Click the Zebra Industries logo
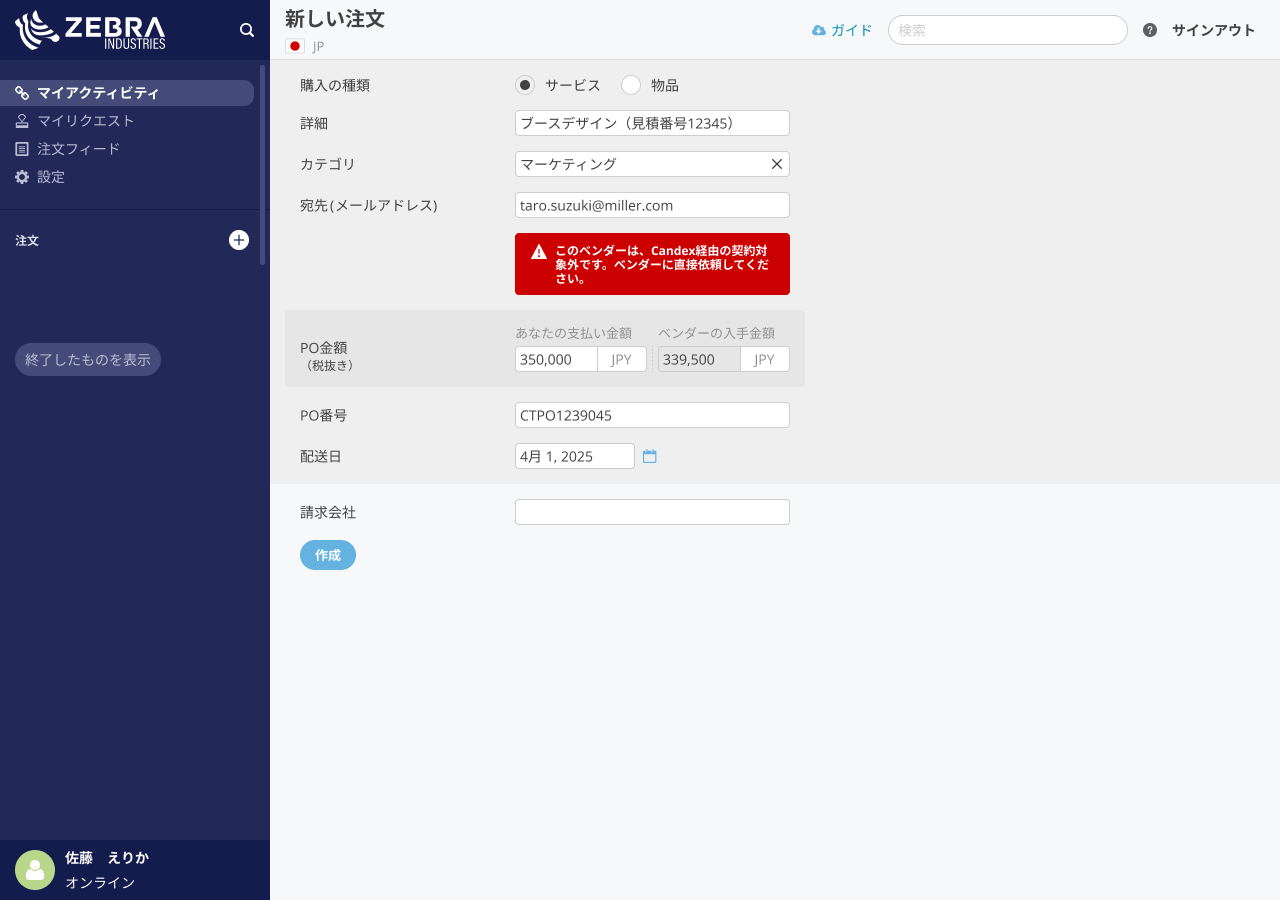 tap(88, 30)
